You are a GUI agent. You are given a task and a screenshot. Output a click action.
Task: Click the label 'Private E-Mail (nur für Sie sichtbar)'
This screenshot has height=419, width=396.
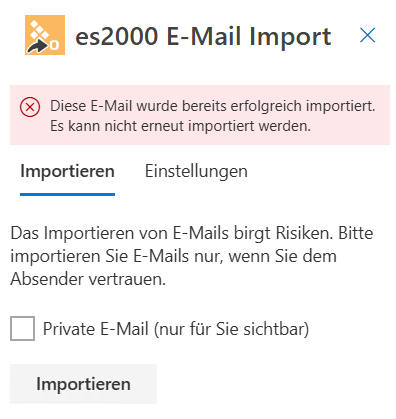[x=176, y=329]
